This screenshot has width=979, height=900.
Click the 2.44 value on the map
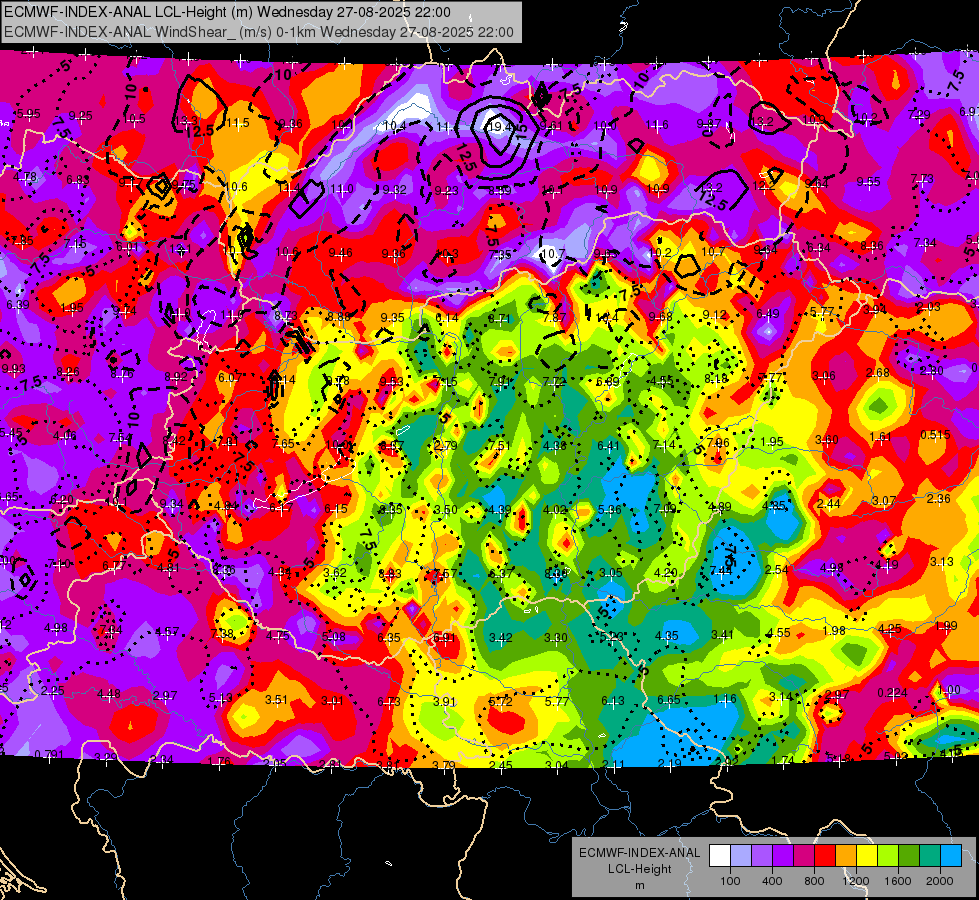(829, 503)
